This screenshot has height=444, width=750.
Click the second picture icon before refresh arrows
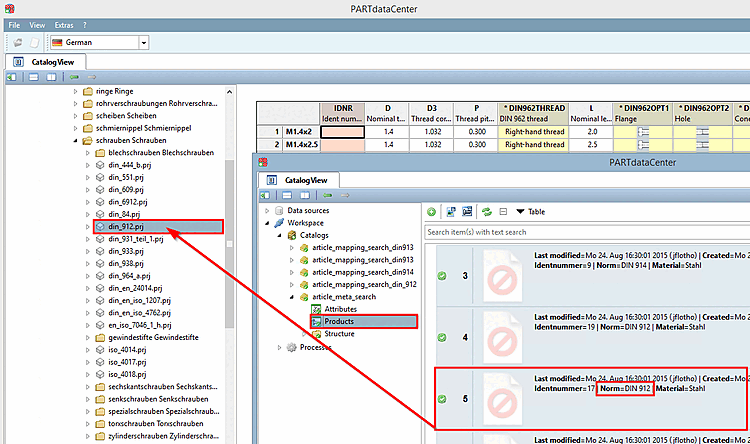pyautogui.click(x=467, y=211)
